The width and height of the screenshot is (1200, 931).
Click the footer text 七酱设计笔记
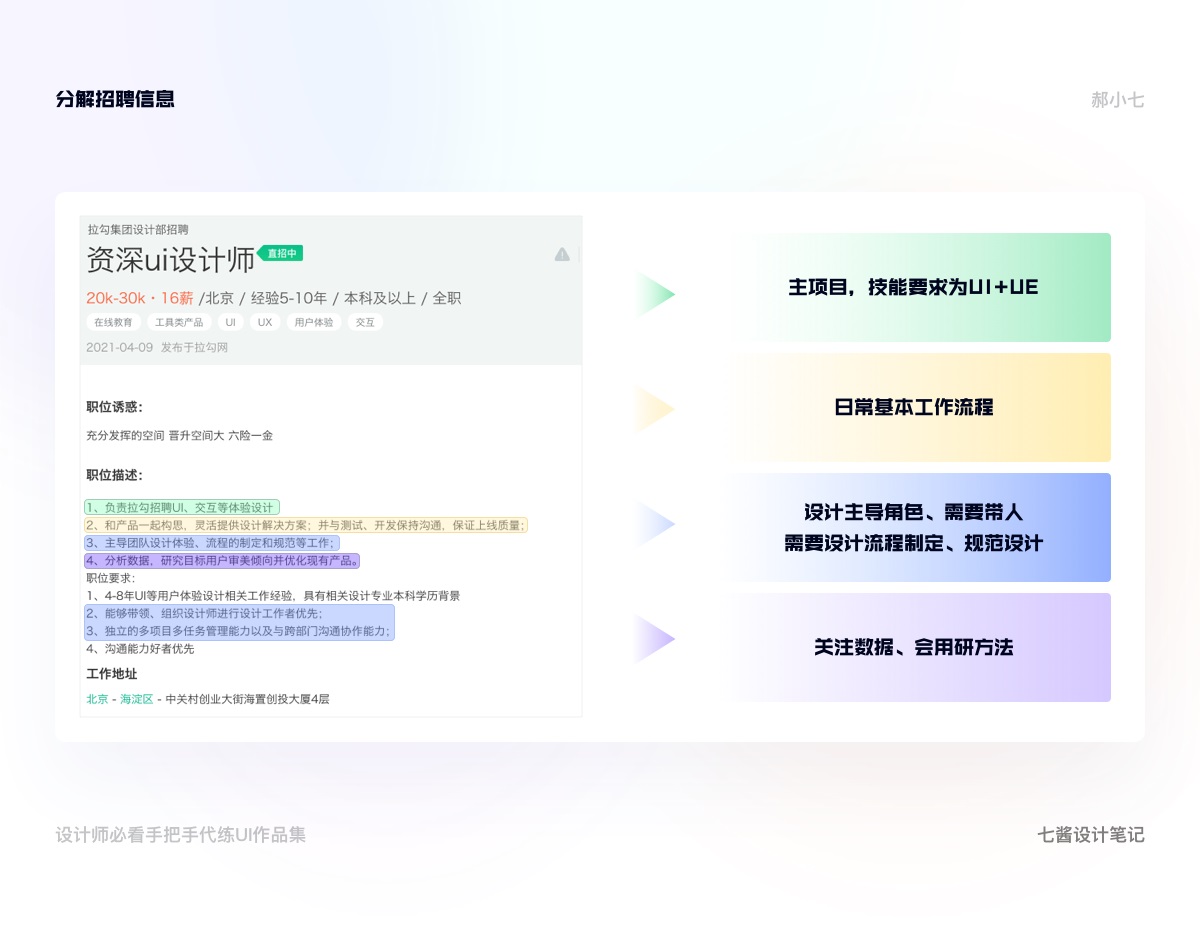[x=1091, y=834]
